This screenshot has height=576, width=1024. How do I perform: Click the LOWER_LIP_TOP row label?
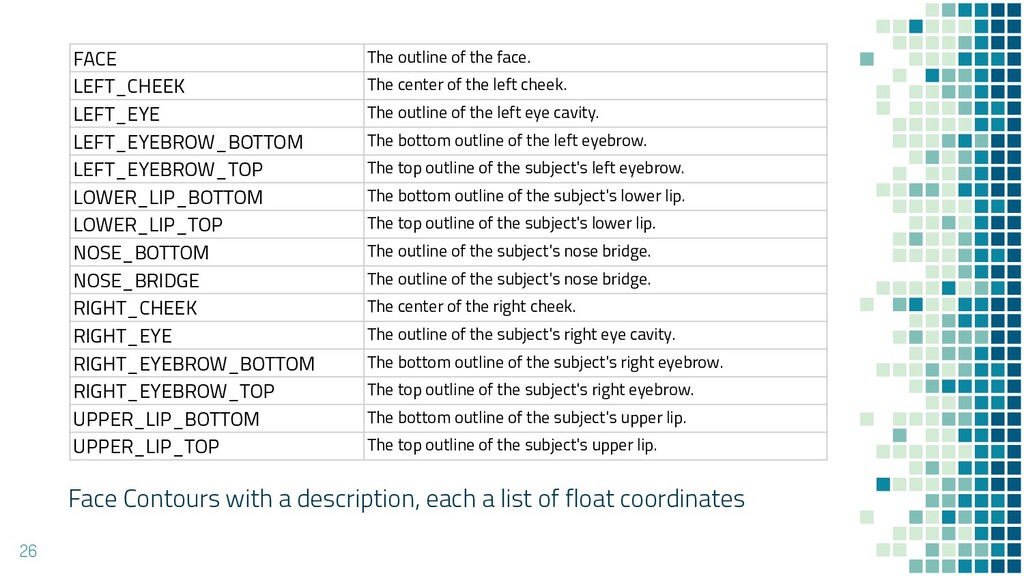coord(148,225)
